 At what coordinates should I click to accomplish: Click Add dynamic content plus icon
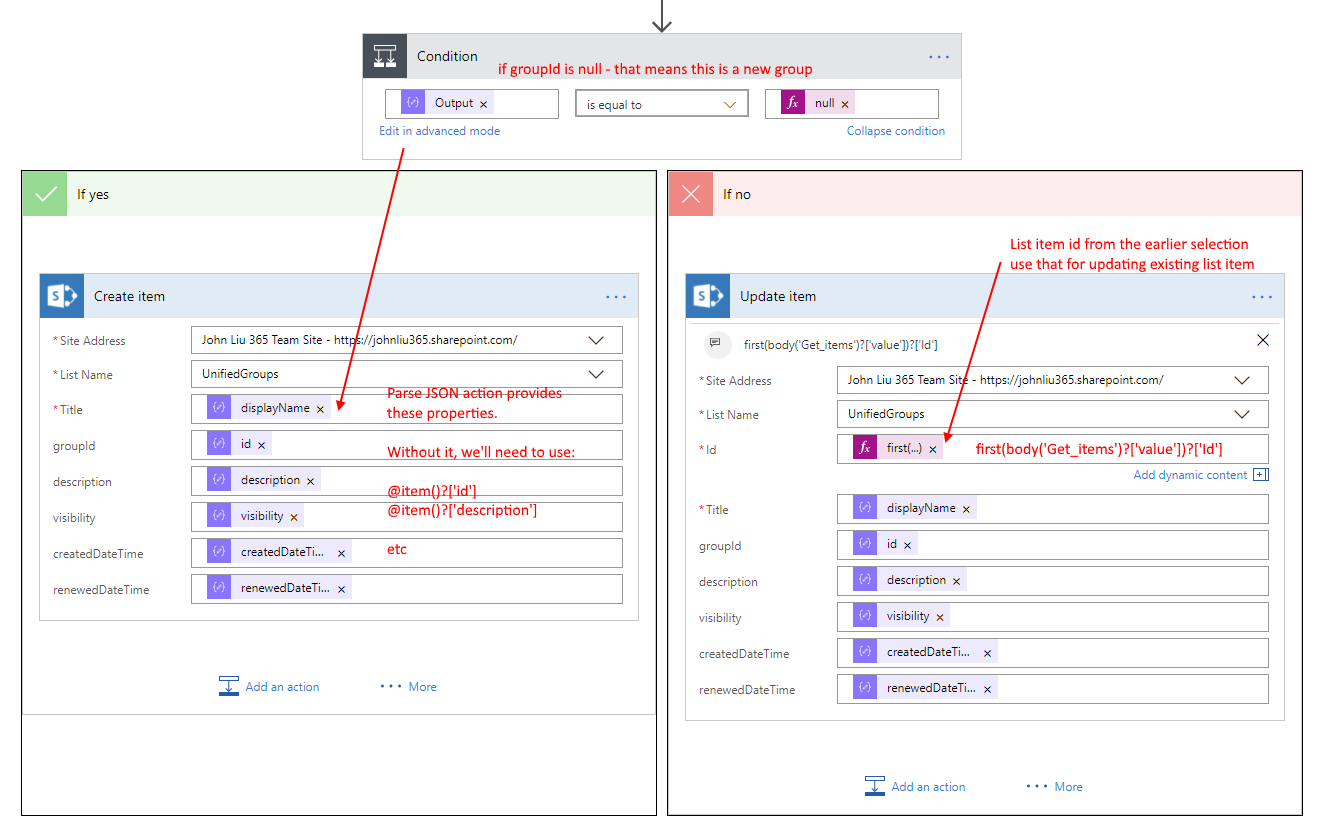[1261, 475]
